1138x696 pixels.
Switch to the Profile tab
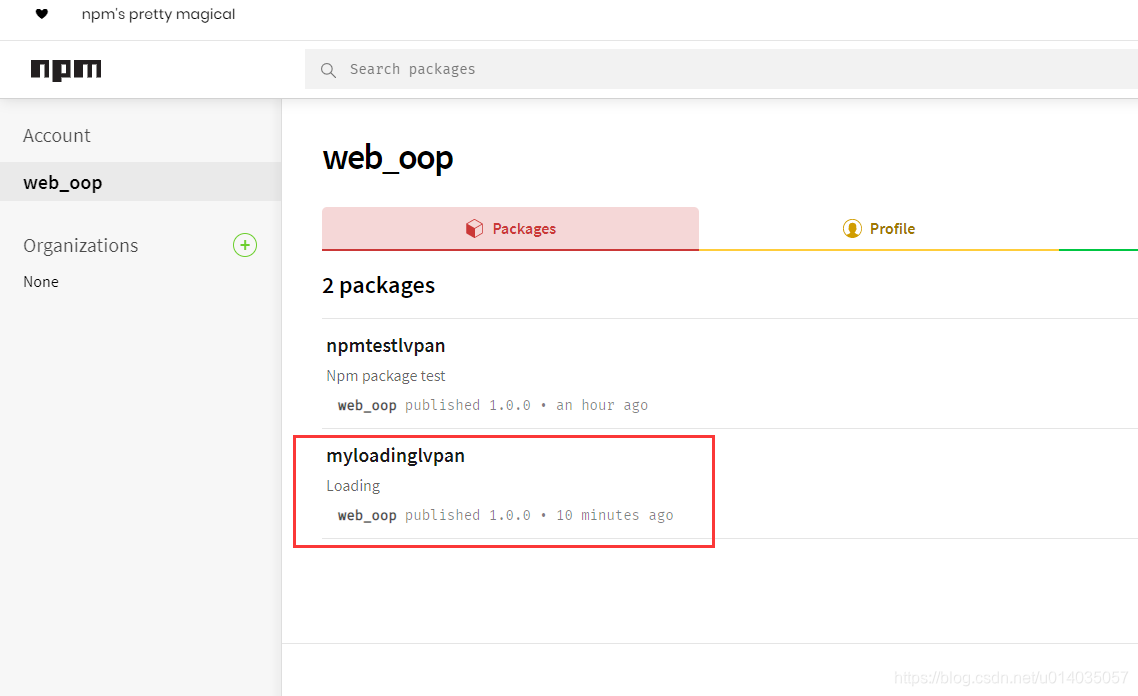pyautogui.click(x=879, y=229)
